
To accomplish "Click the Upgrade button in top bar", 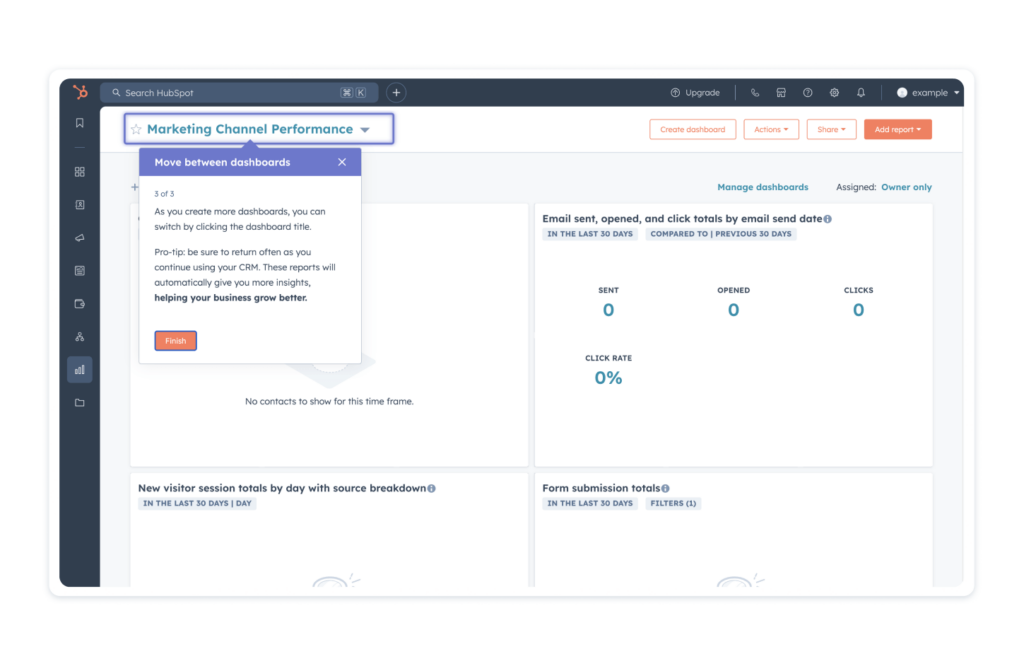I will tap(696, 93).
